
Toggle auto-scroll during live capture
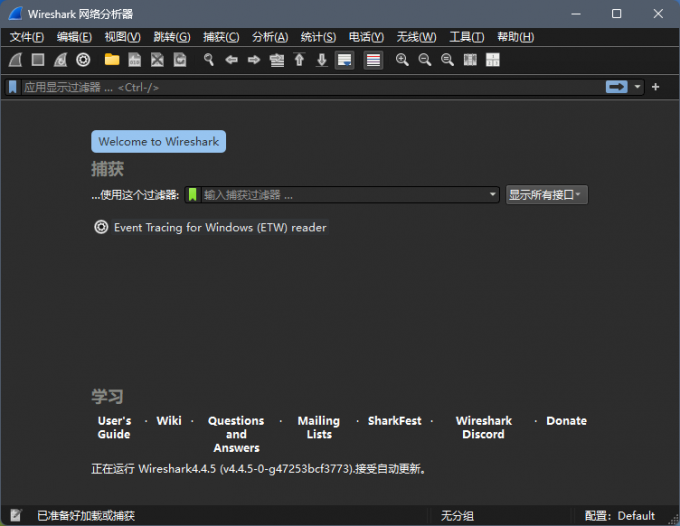(x=345, y=60)
